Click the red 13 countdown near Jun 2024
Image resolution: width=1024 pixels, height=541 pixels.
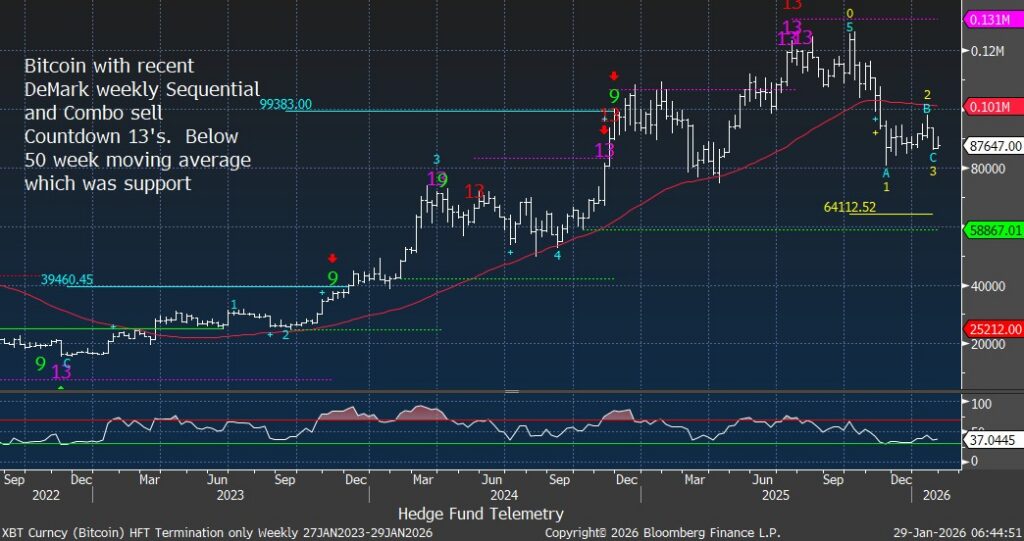tap(475, 190)
